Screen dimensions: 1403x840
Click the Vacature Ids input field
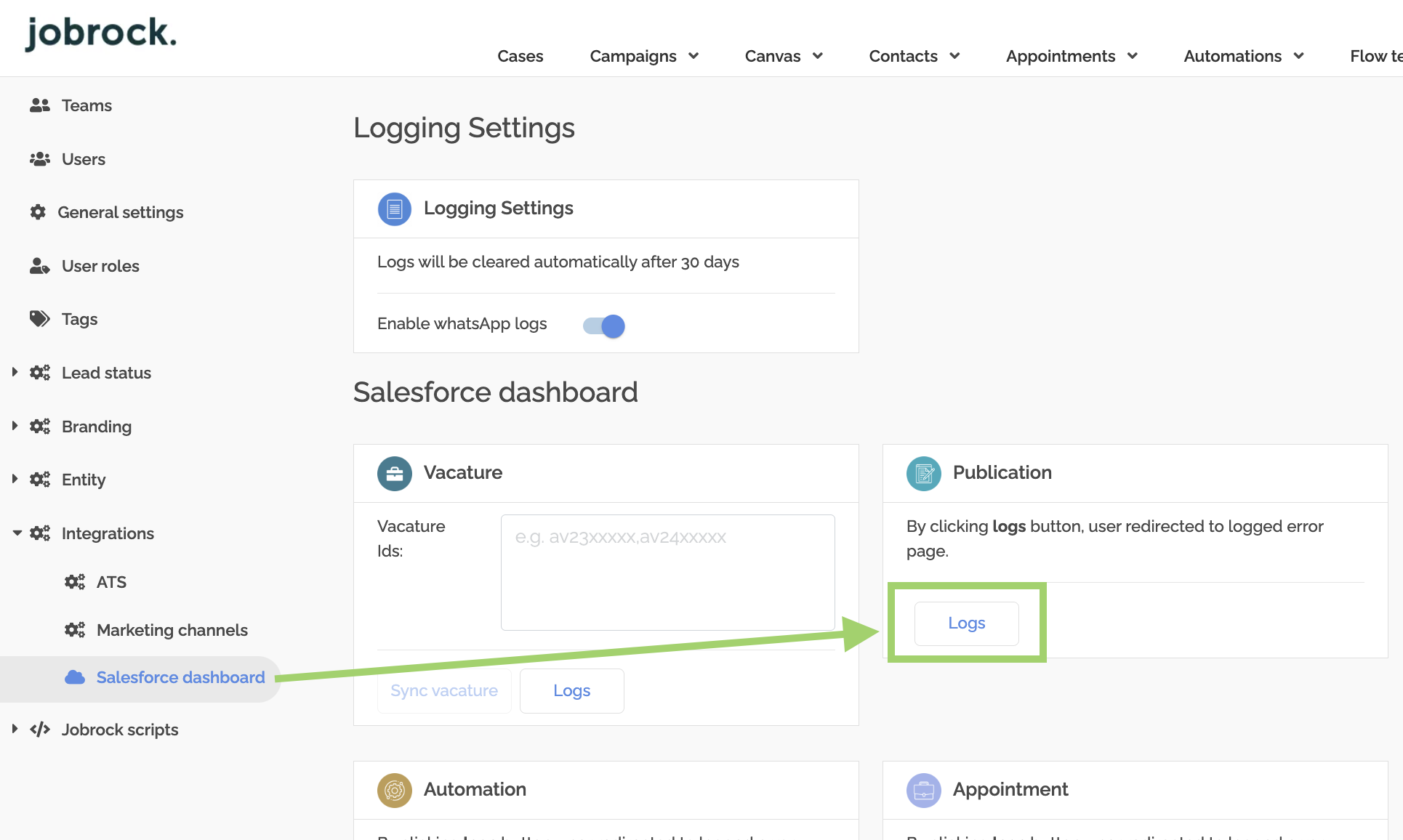pyautogui.click(x=667, y=573)
